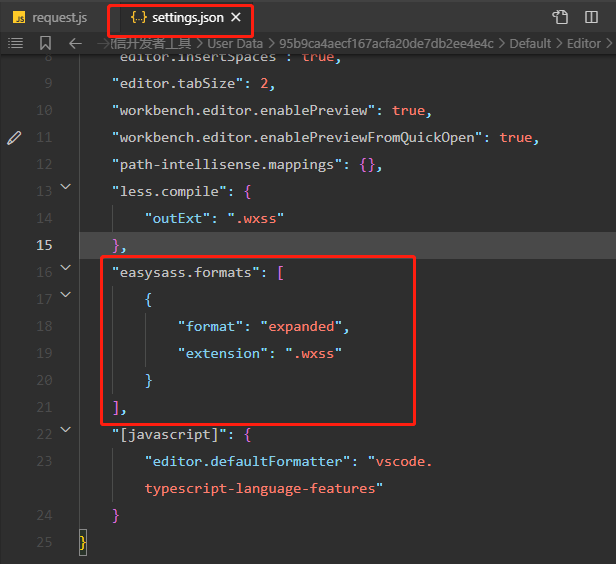Click "workbench.editor.enablePreviewFromQuickOpen" key
Viewport: 616px width, 564px height.
coord(297,138)
